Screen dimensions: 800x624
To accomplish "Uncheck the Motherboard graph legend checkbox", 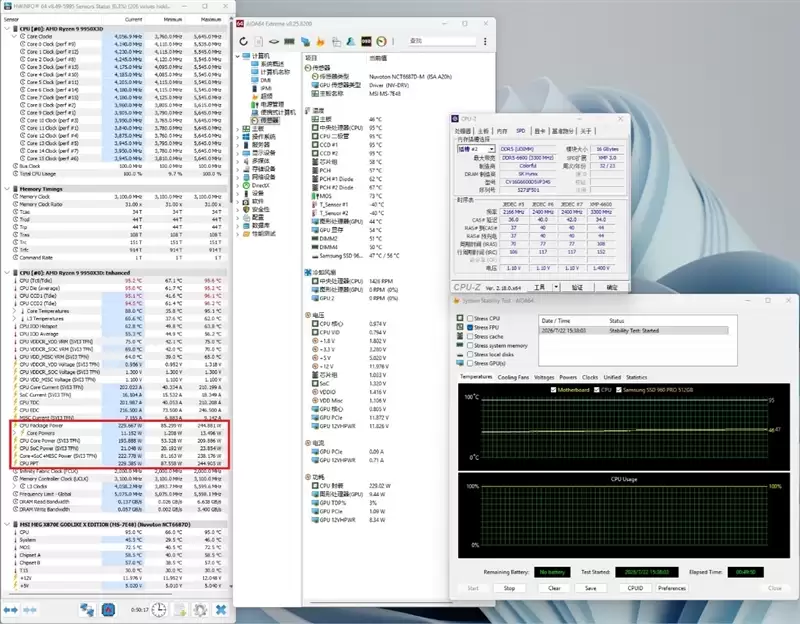I will (554, 390).
